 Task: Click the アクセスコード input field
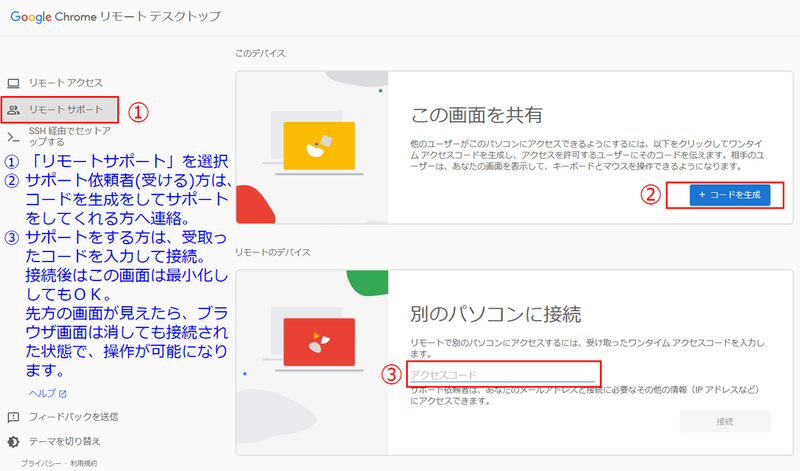tap(503, 375)
